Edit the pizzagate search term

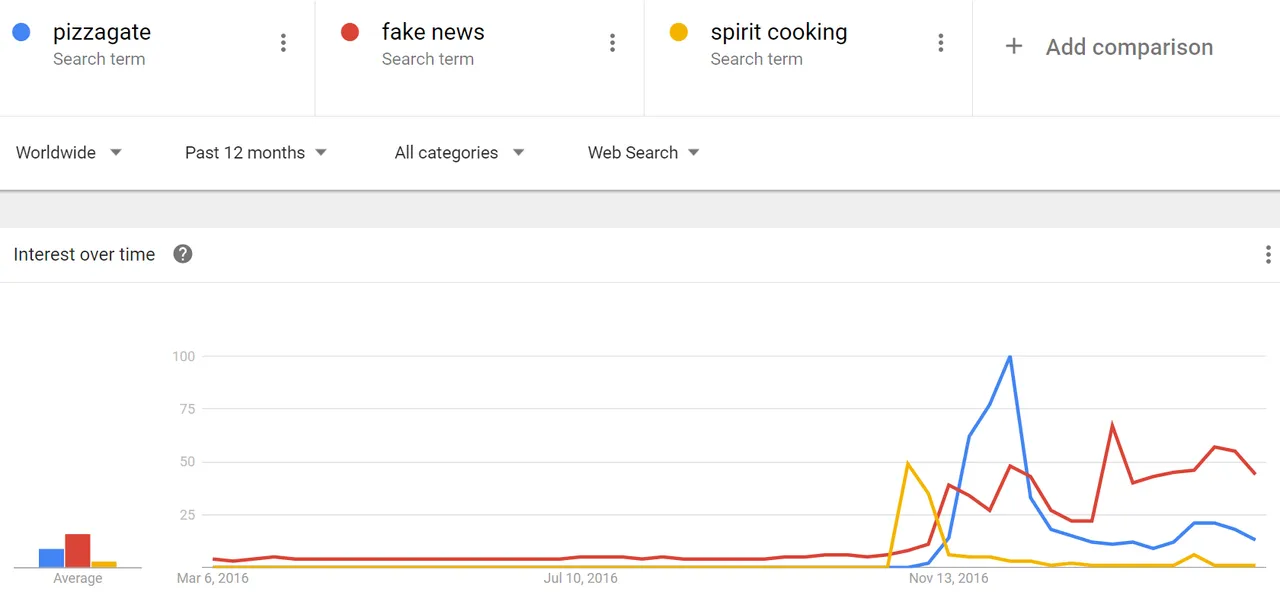click(x=102, y=32)
